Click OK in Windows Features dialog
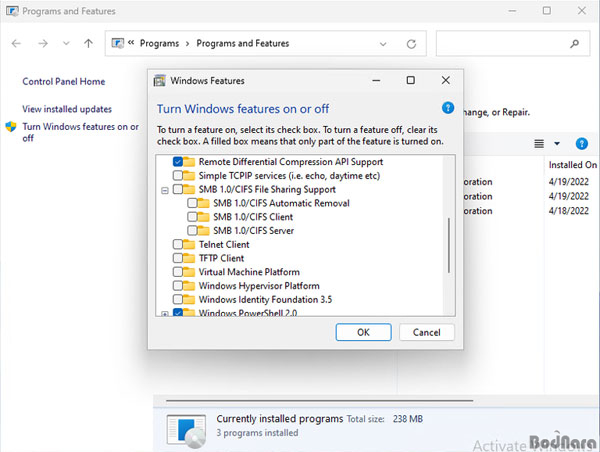Screen dimensions: 600x452 (364, 332)
